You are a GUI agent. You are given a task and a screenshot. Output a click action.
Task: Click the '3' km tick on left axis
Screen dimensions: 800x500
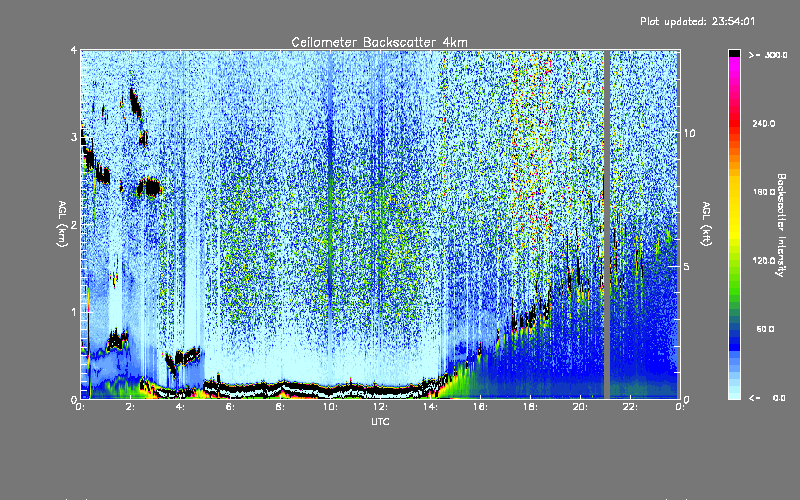(x=74, y=137)
